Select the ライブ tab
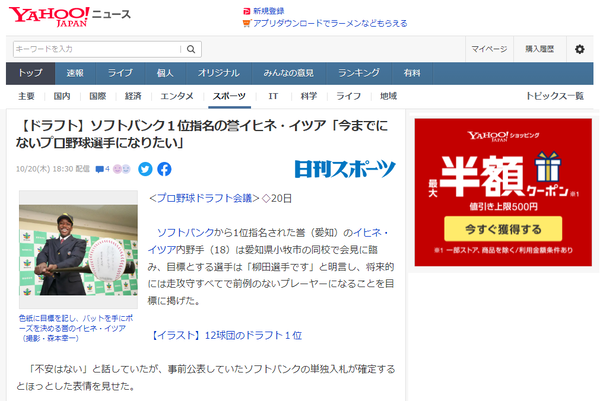This screenshot has width=600, height=401. point(120,73)
